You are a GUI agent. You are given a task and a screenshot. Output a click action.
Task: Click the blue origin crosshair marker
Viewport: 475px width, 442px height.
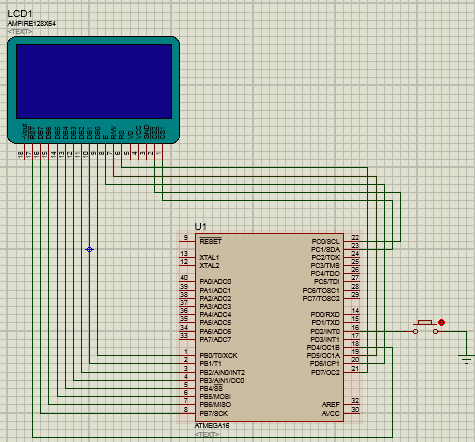[x=89, y=249]
